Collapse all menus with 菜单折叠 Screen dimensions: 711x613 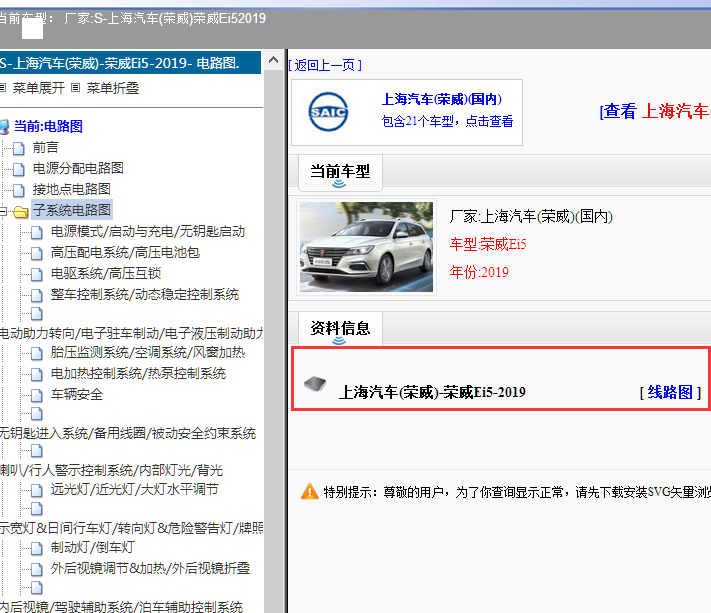pyautogui.click(x=112, y=88)
